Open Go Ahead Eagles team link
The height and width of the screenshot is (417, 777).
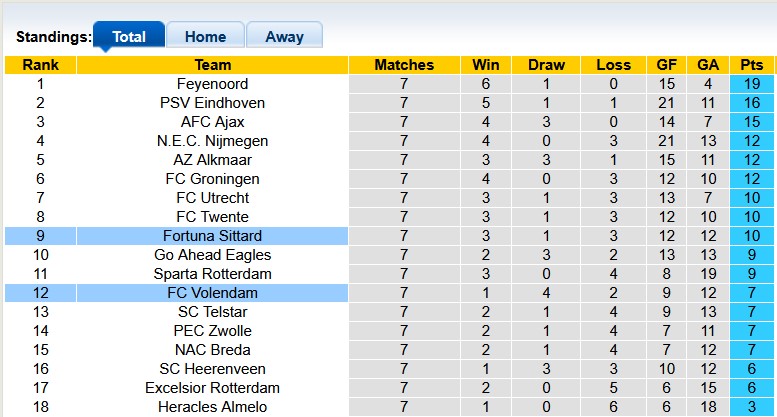point(212,255)
